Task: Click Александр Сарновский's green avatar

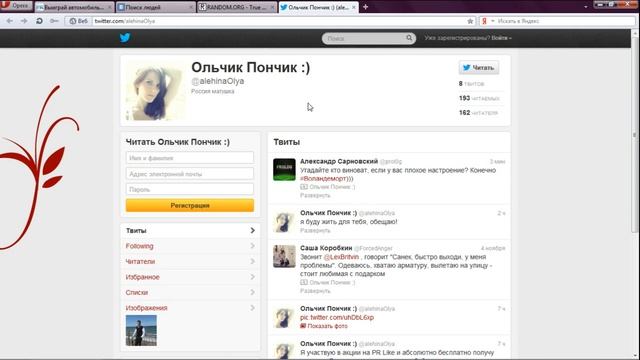Action: pyautogui.click(x=284, y=169)
